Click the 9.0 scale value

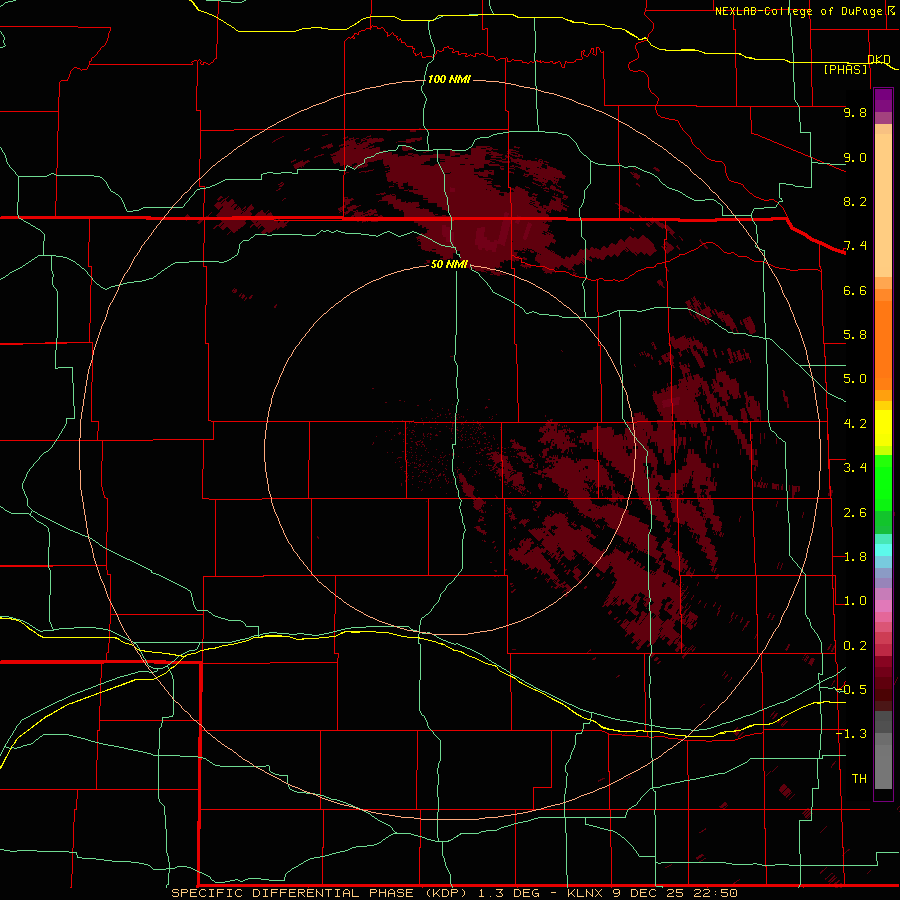point(855,157)
